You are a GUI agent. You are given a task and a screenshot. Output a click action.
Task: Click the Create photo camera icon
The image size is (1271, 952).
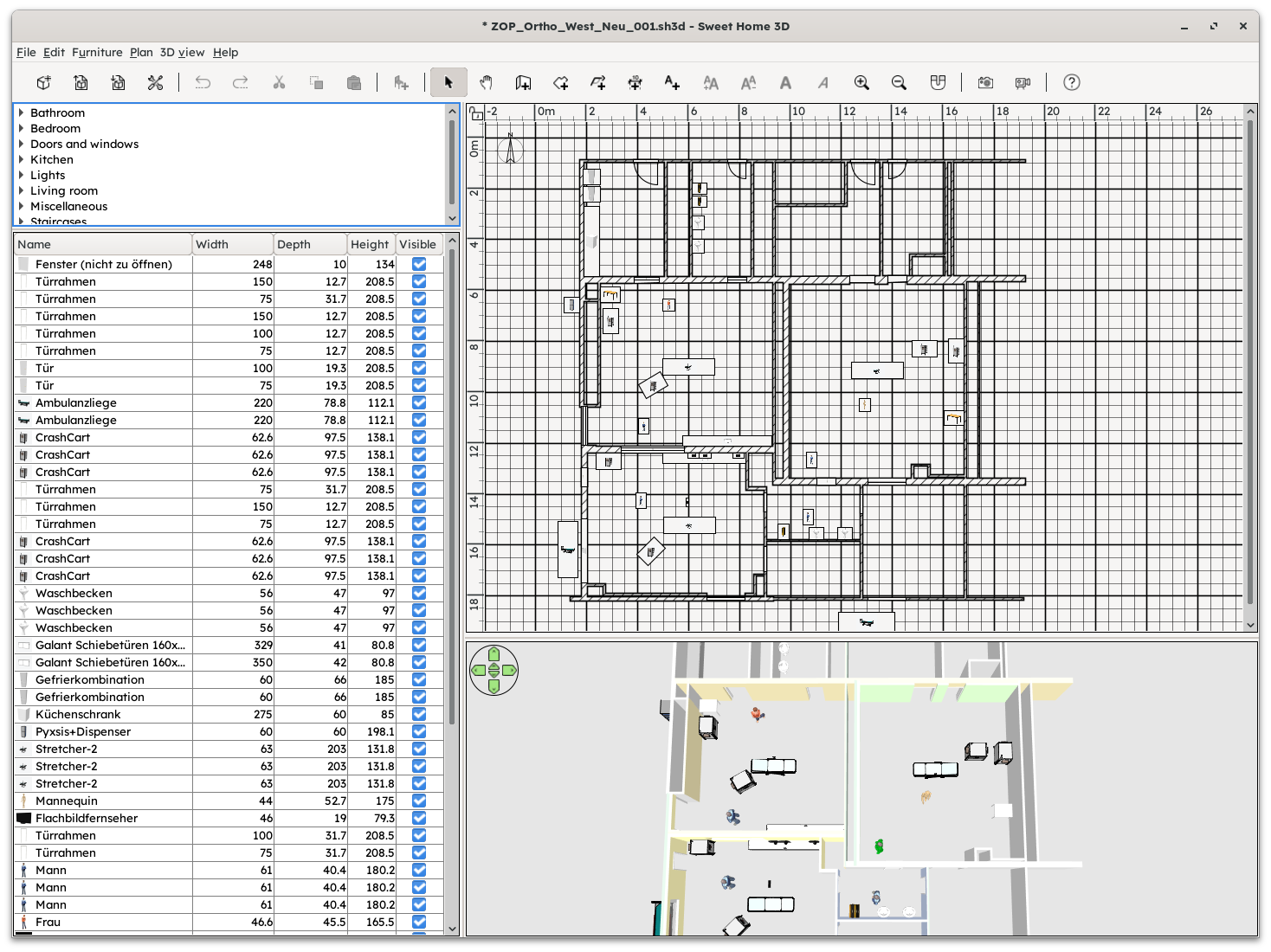(985, 83)
